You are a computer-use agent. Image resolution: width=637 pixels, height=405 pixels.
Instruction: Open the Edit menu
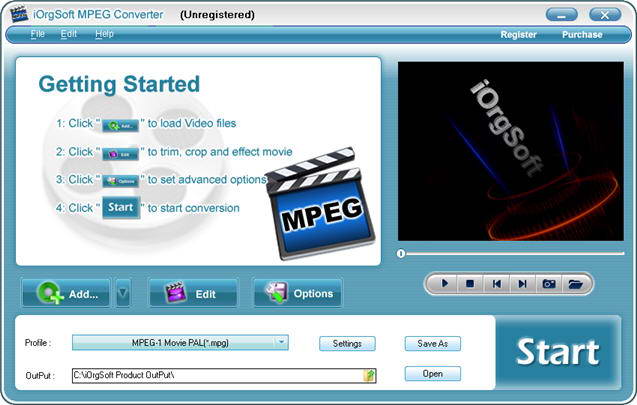point(69,34)
